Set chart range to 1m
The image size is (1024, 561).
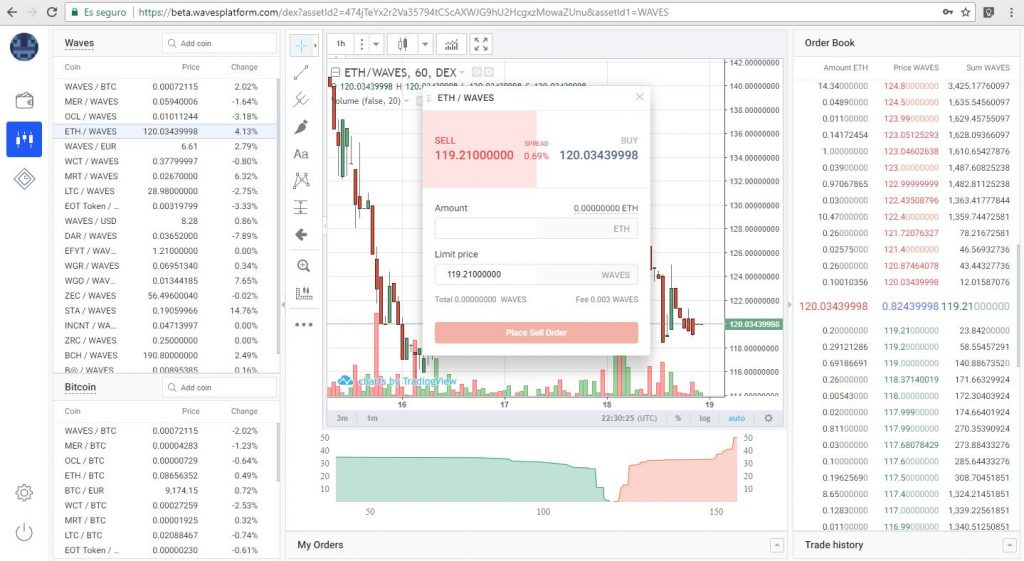click(x=372, y=418)
